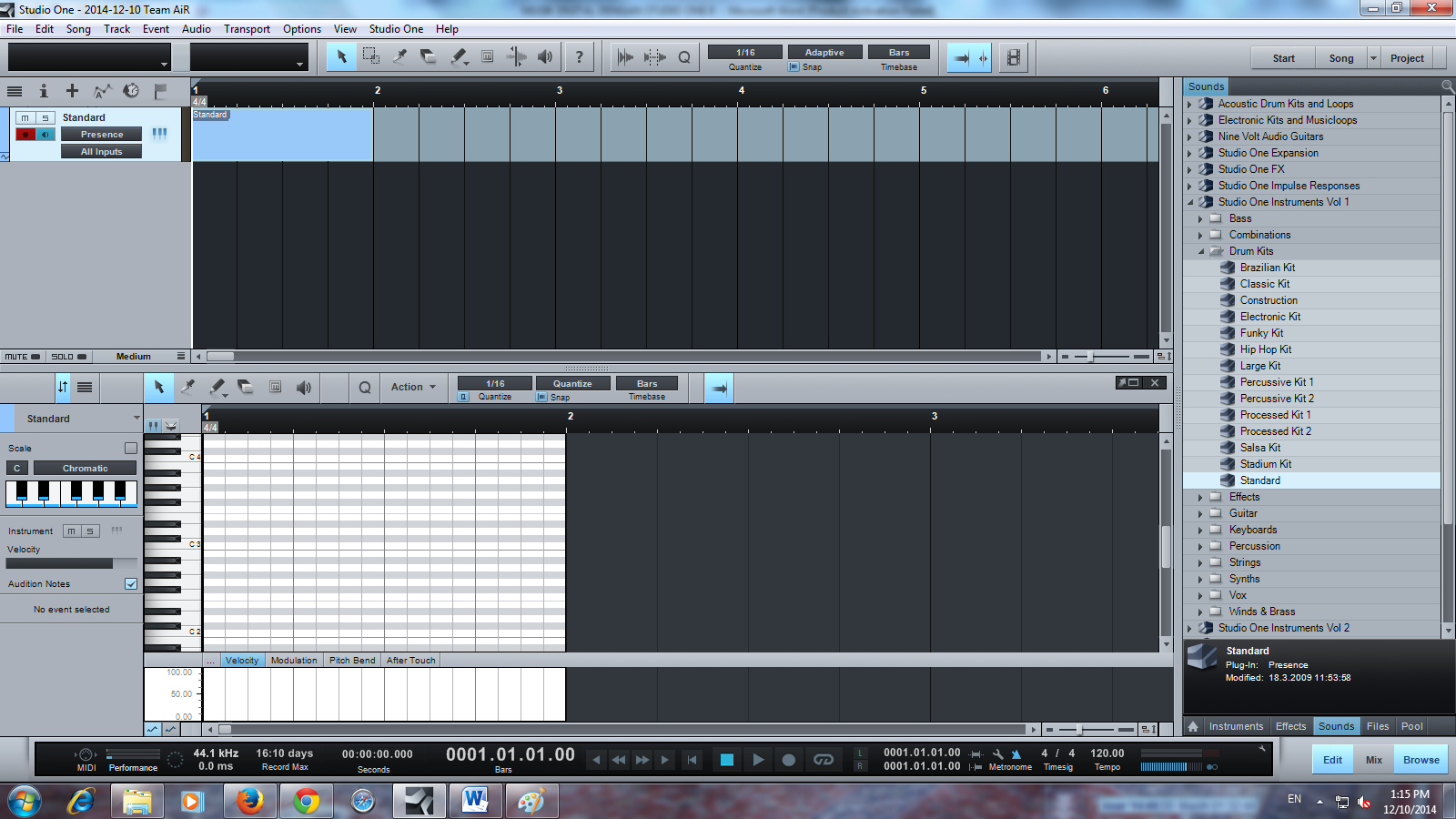
Task: Toggle Snap checkbox in arrange toolbar
Action: pos(794,66)
